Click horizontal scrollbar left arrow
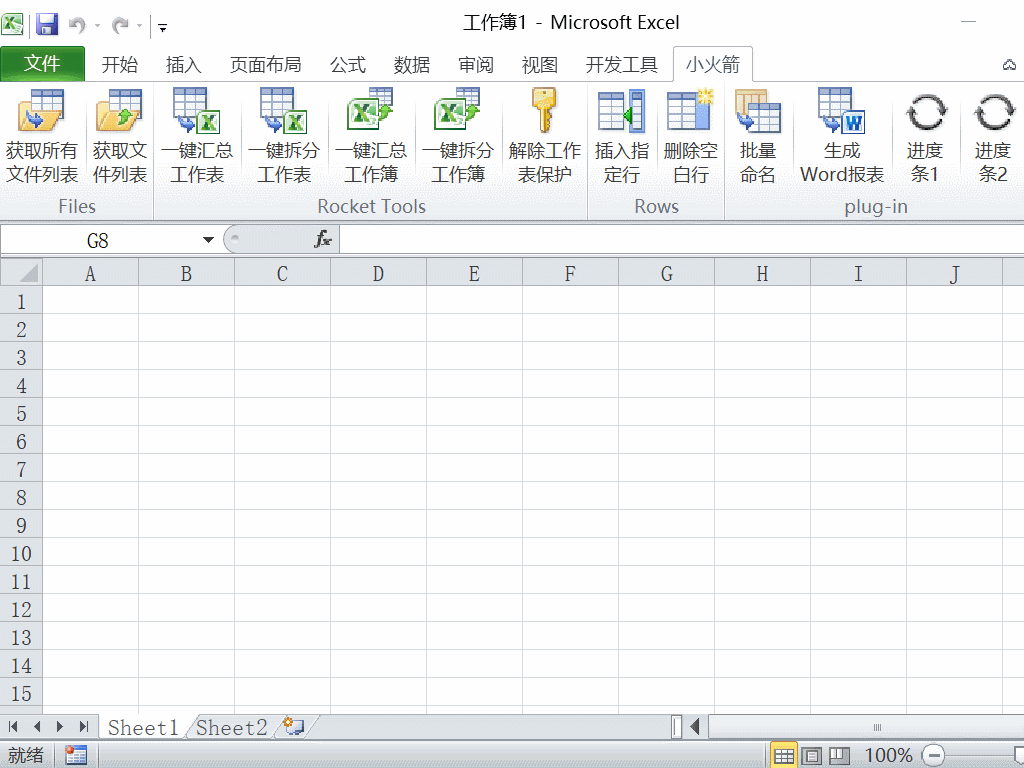The image size is (1024, 768). 696,726
